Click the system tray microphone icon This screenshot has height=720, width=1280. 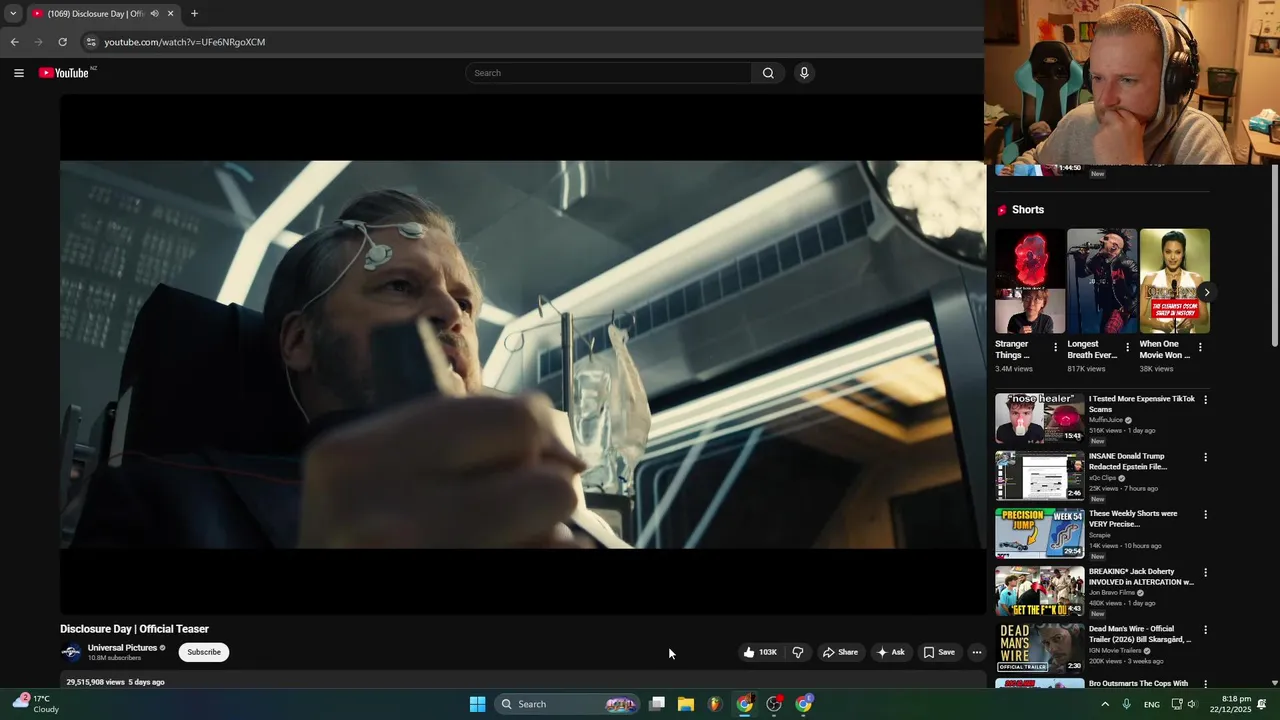coord(1126,704)
